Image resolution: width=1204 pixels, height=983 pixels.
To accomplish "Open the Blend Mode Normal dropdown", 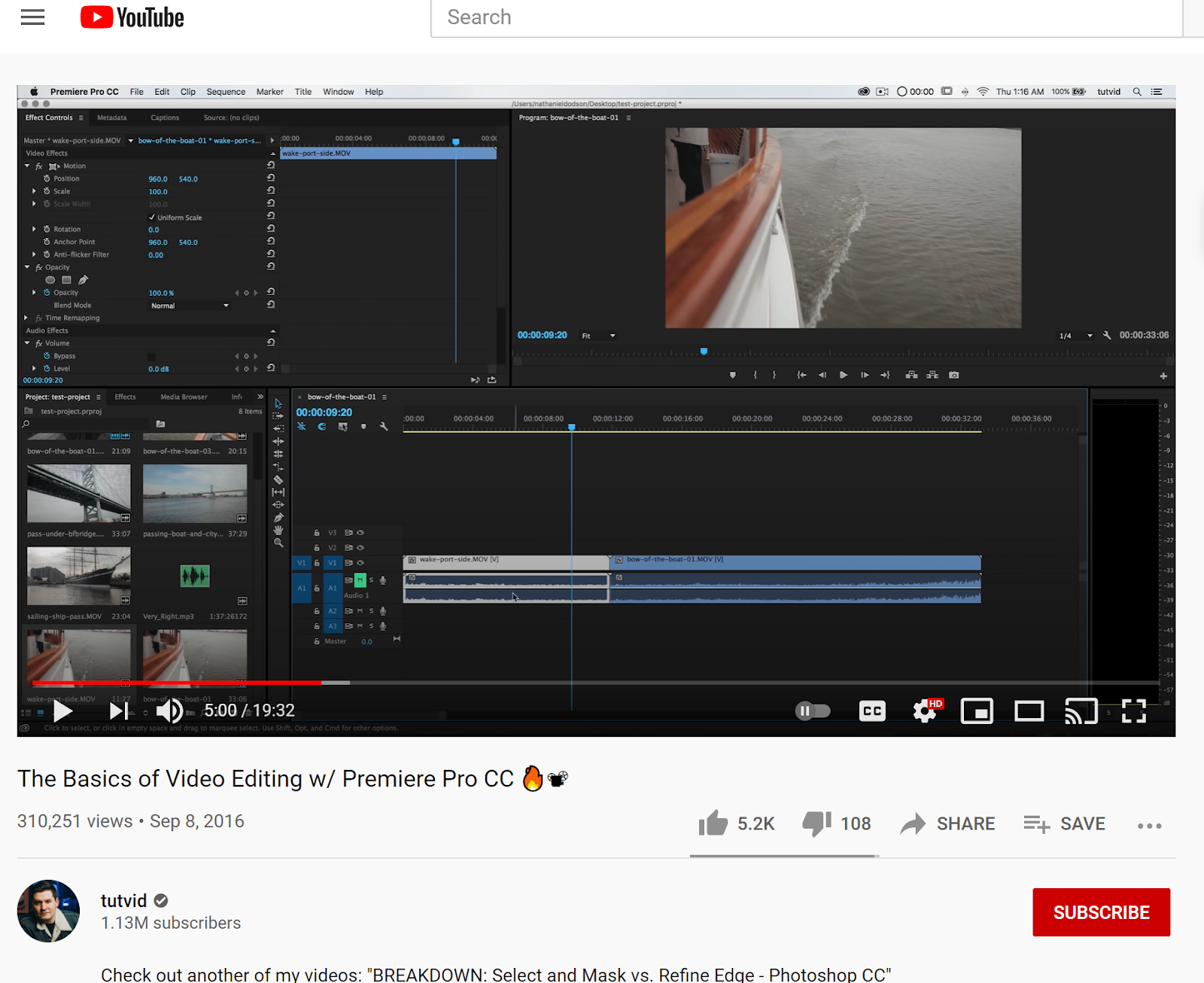I will pos(190,306).
